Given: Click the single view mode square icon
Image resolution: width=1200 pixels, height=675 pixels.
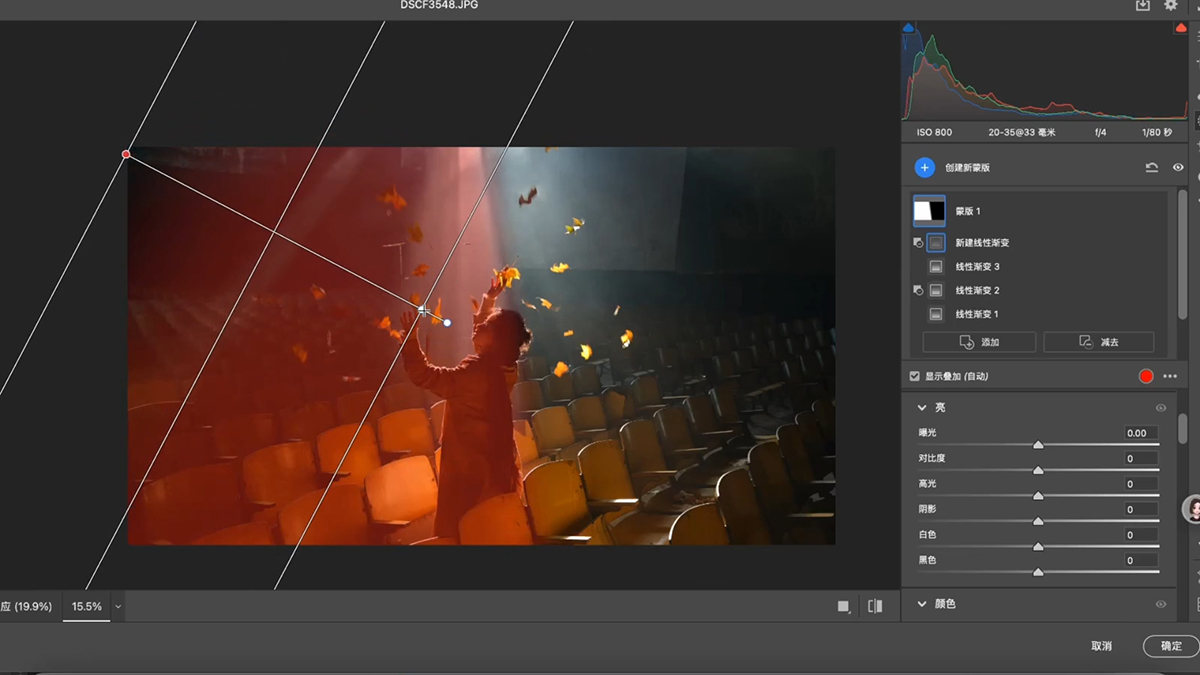Looking at the screenshot, I should 843,606.
